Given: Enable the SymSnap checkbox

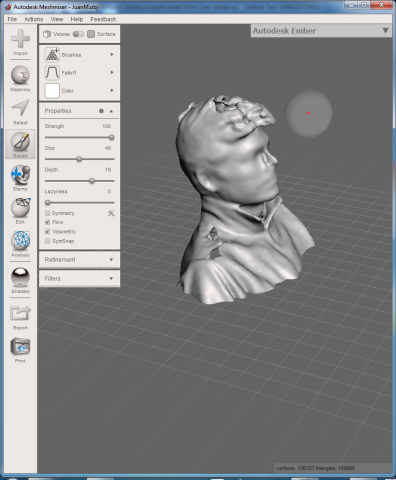Looking at the screenshot, I should tap(47, 241).
